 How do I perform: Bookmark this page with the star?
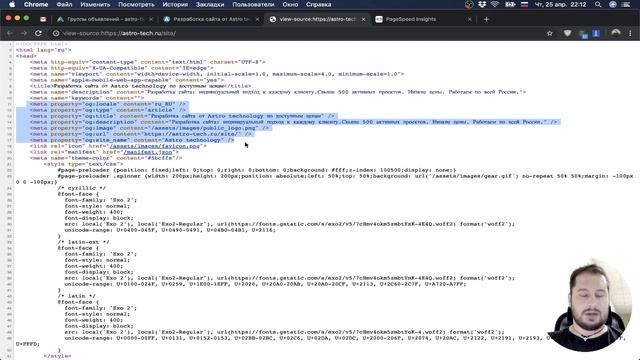coord(549,33)
